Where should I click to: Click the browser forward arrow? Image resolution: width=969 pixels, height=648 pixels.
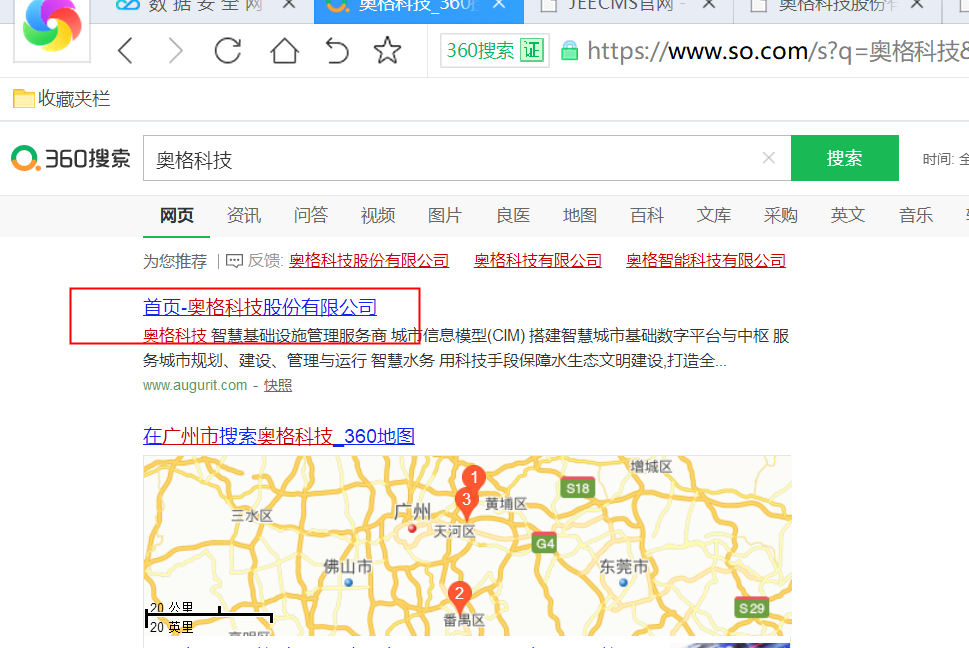tap(176, 51)
